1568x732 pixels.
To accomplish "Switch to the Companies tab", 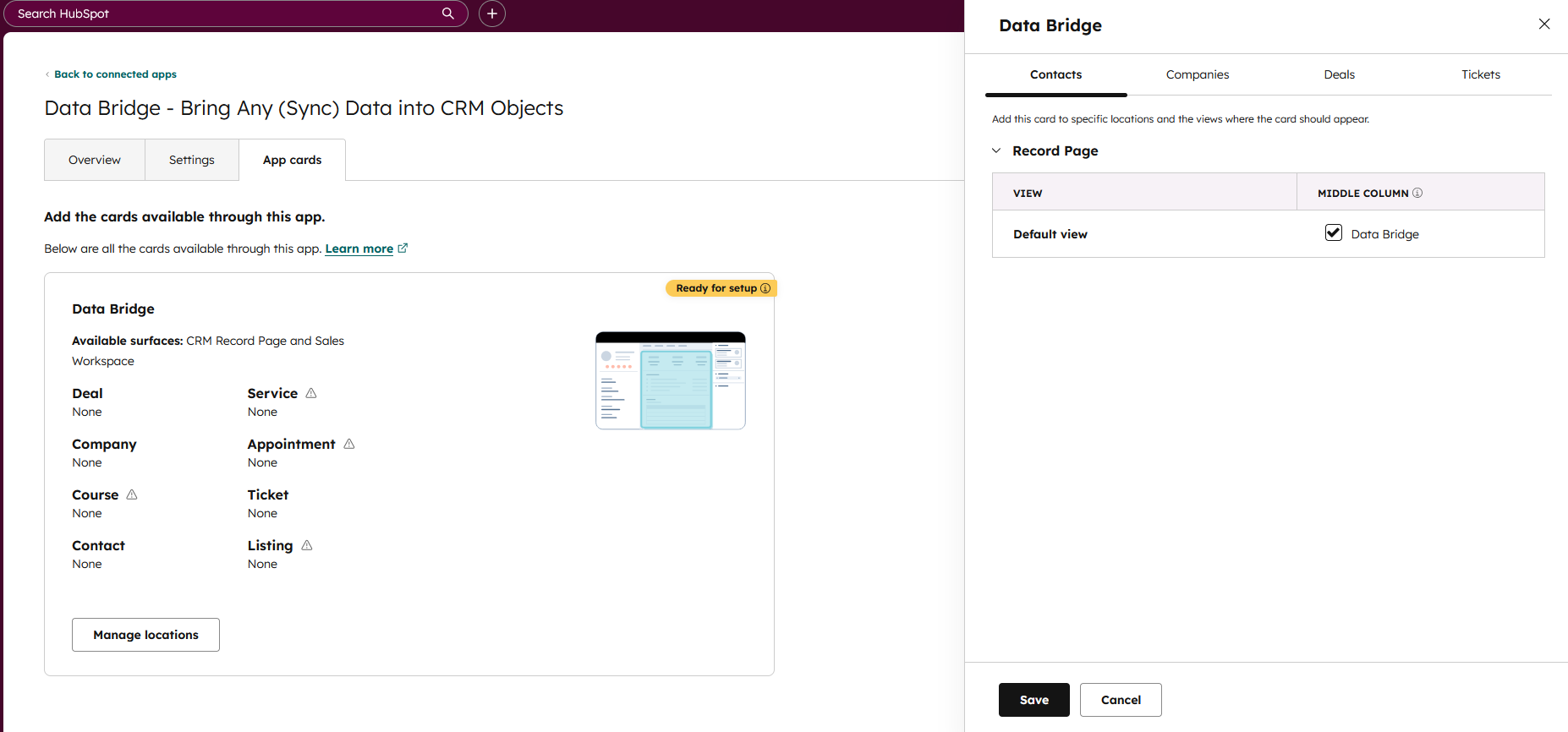I will [x=1198, y=74].
